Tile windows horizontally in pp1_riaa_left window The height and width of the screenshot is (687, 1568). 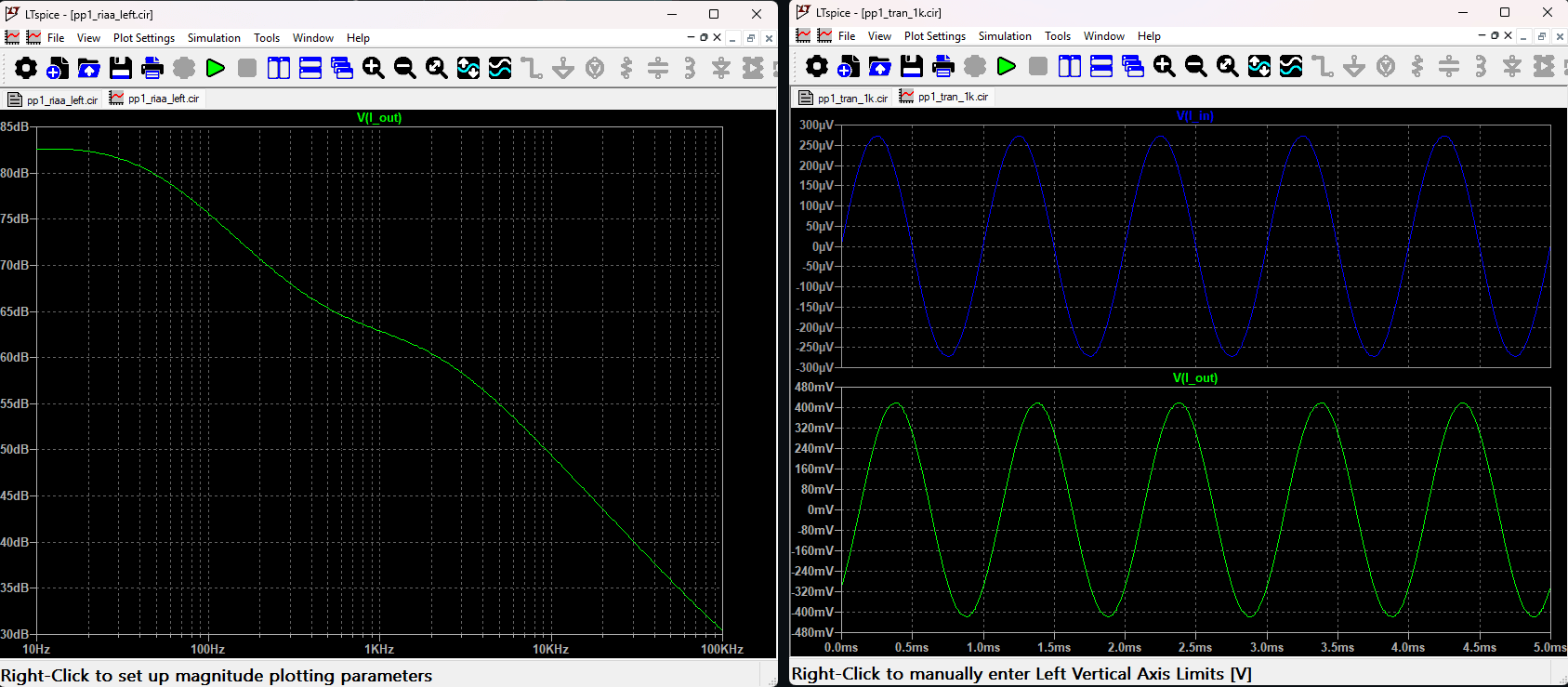[310, 68]
